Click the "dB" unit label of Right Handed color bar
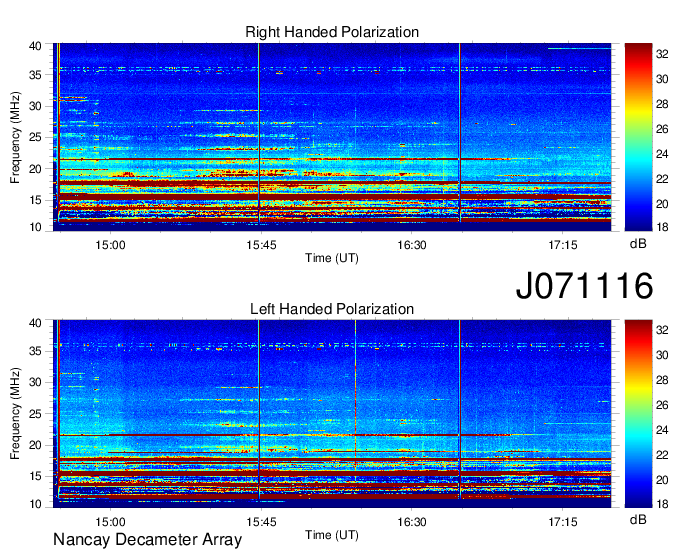 (x=638, y=244)
